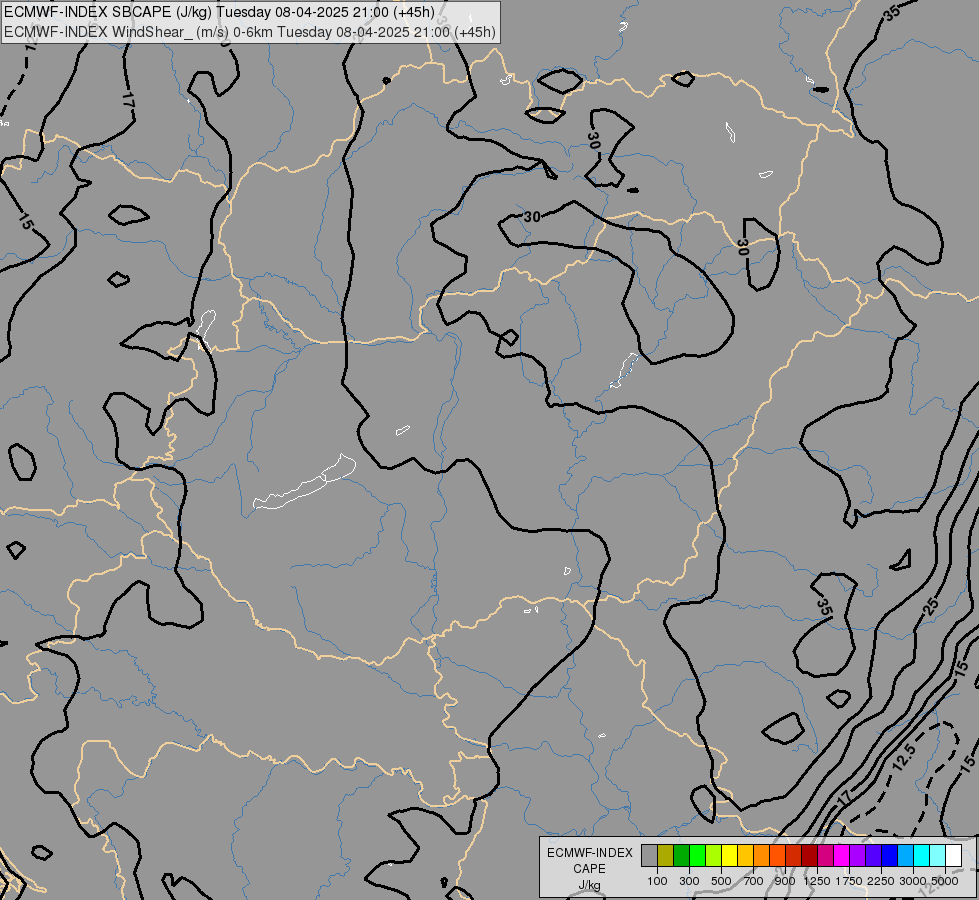Click the brick red legend swatch
Viewport: 979px width, 900px height.
[x=794, y=855]
